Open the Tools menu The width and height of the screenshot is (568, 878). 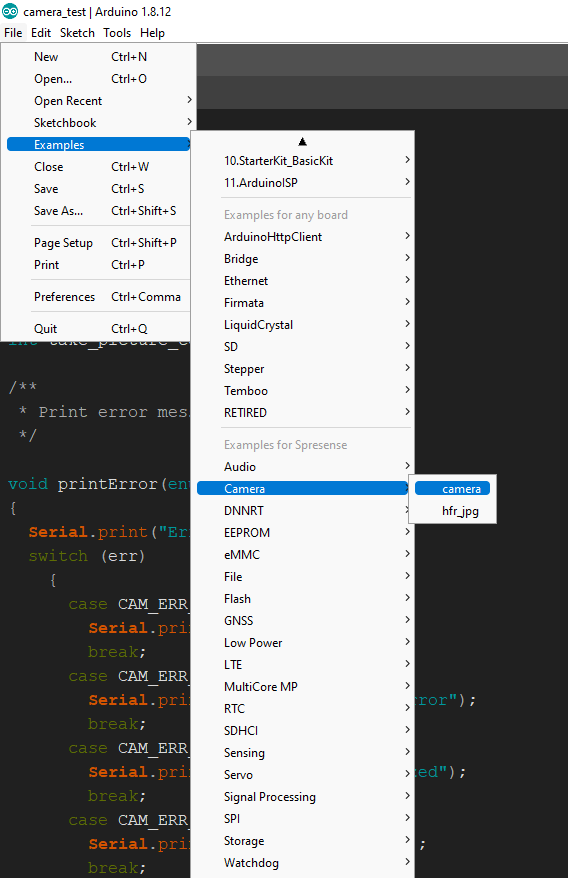(x=117, y=33)
